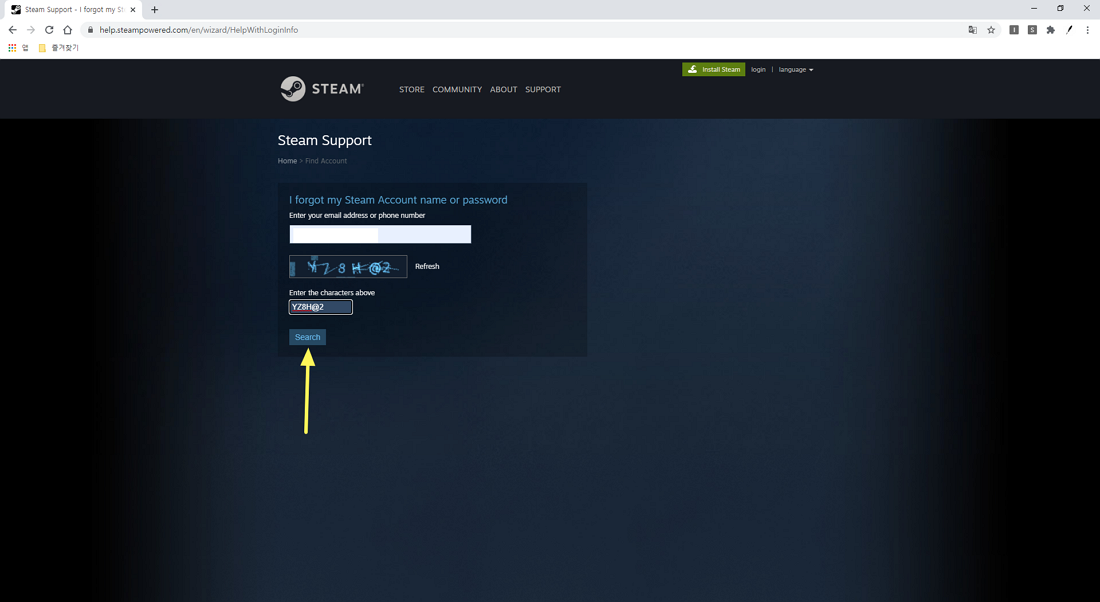Close the Steam Support tab

(x=133, y=10)
